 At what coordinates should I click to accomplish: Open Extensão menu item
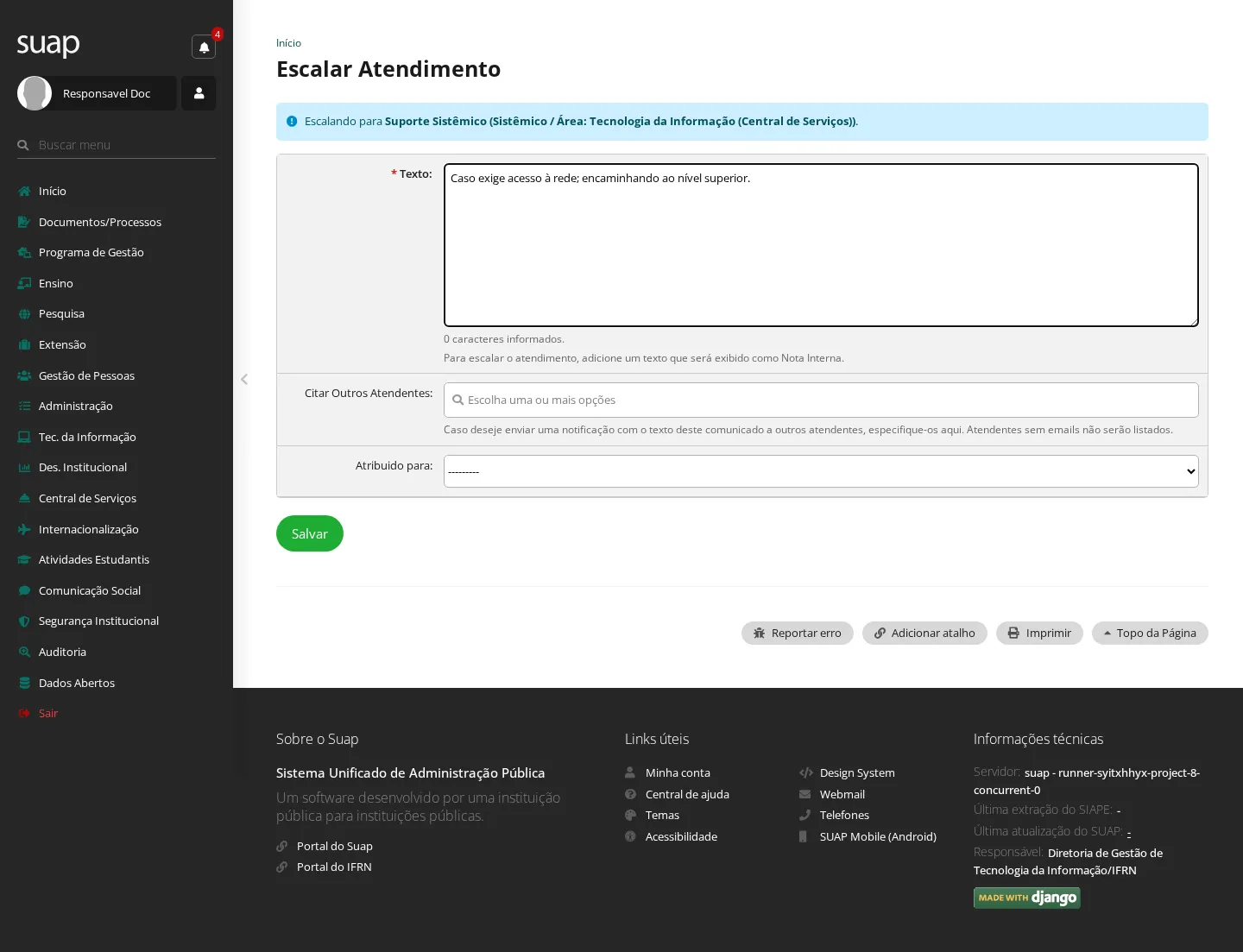click(62, 344)
